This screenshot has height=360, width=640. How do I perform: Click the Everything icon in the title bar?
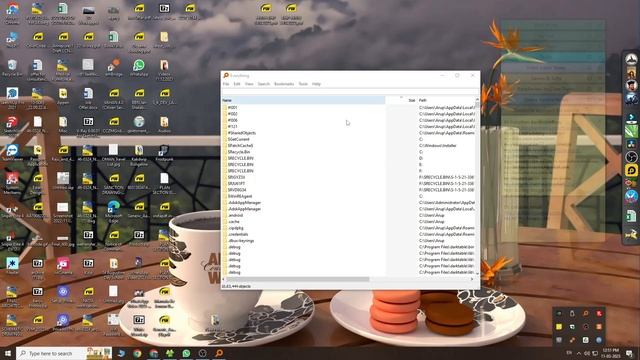point(226,76)
